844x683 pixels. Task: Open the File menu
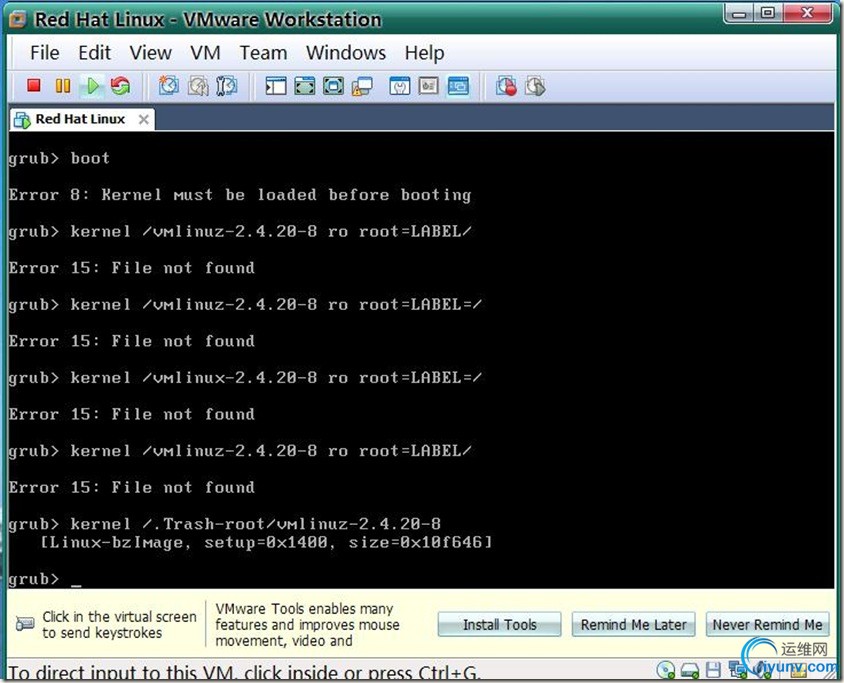(x=45, y=53)
